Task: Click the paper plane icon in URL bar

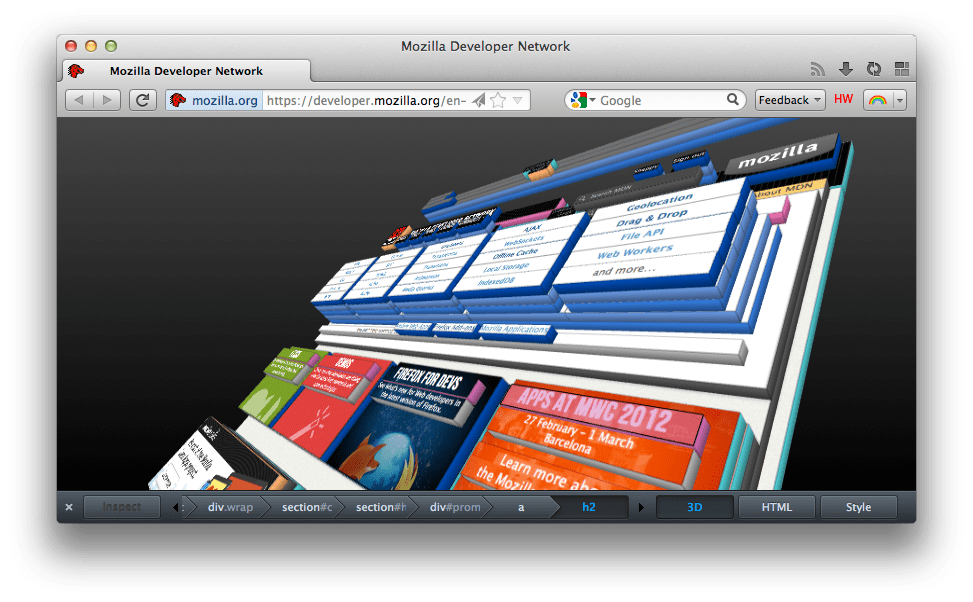Action: click(x=478, y=100)
